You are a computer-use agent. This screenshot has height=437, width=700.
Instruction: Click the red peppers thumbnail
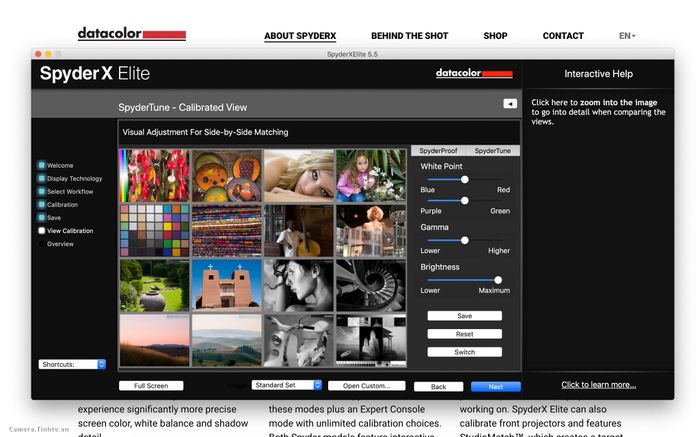point(154,176)
